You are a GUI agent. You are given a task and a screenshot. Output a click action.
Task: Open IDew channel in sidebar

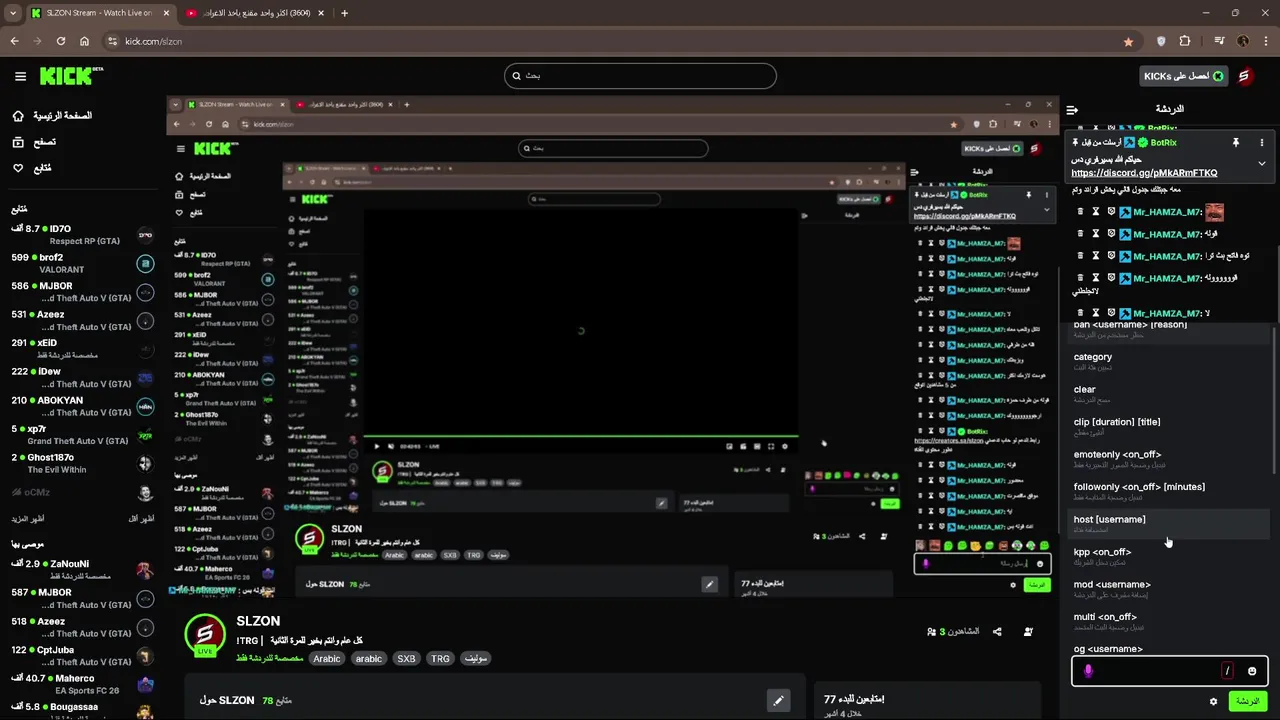(x=82, y=377)
